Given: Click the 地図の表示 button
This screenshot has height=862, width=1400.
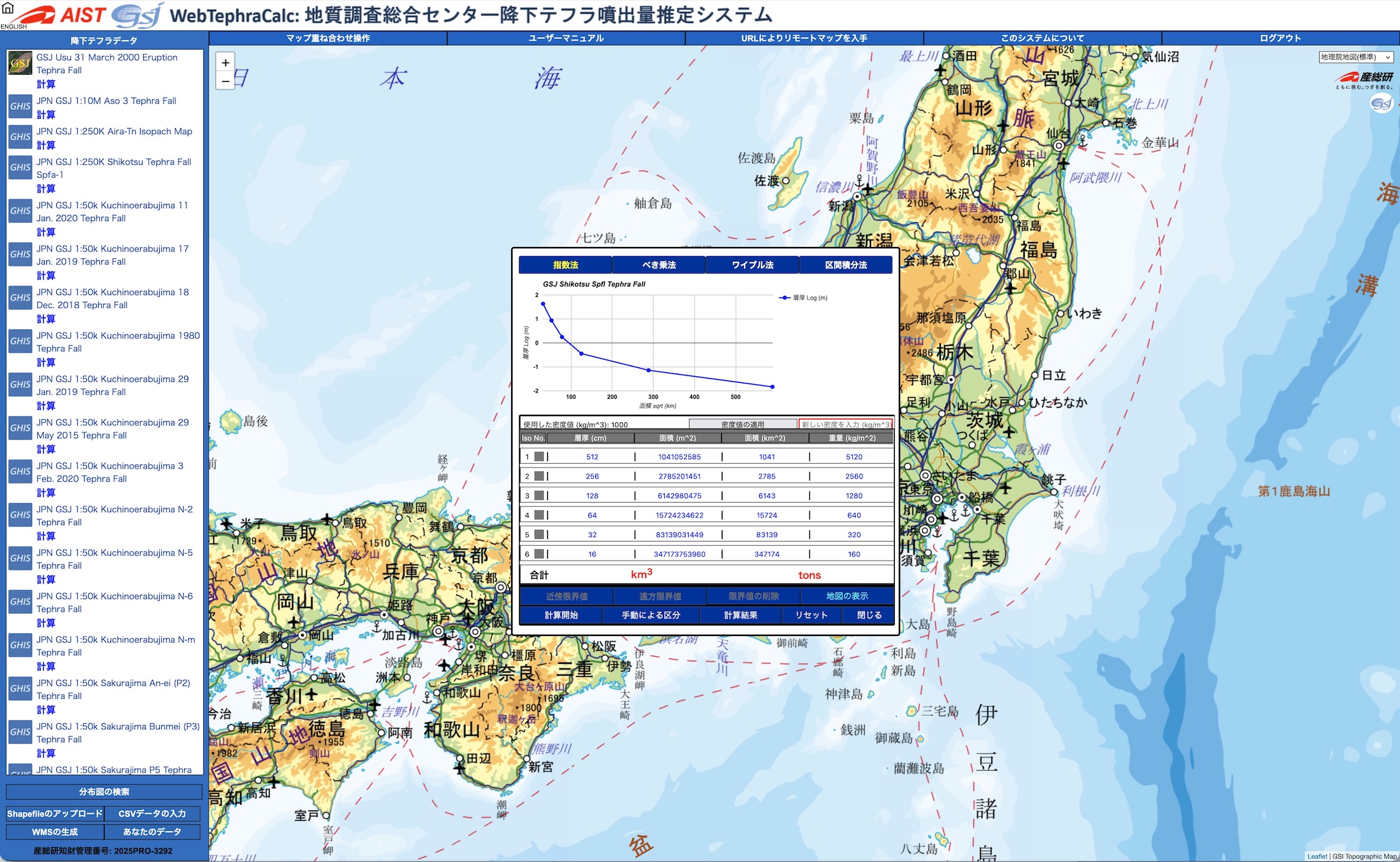Looking at the screenshot, I should pyautogui.click(x=847, y=596).
